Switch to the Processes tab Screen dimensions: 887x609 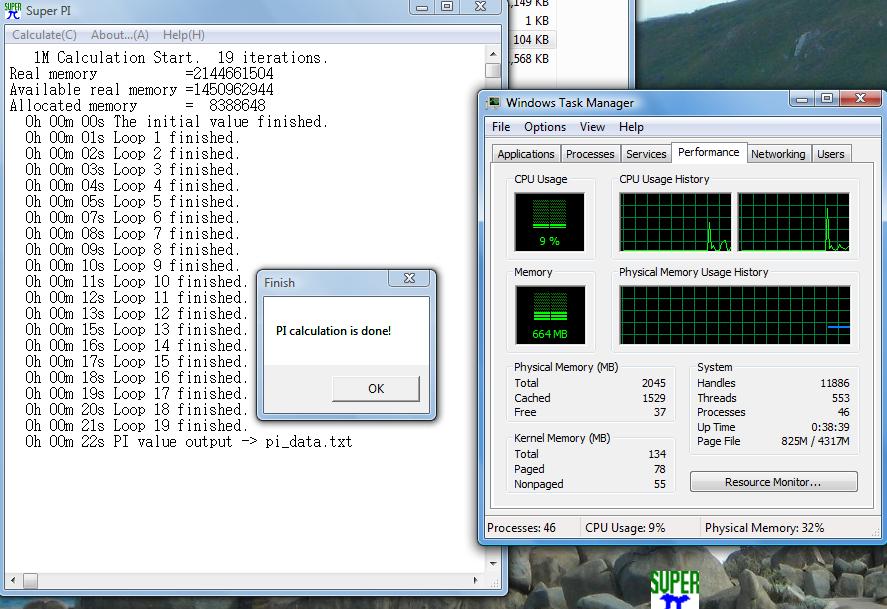pos(590,154)
